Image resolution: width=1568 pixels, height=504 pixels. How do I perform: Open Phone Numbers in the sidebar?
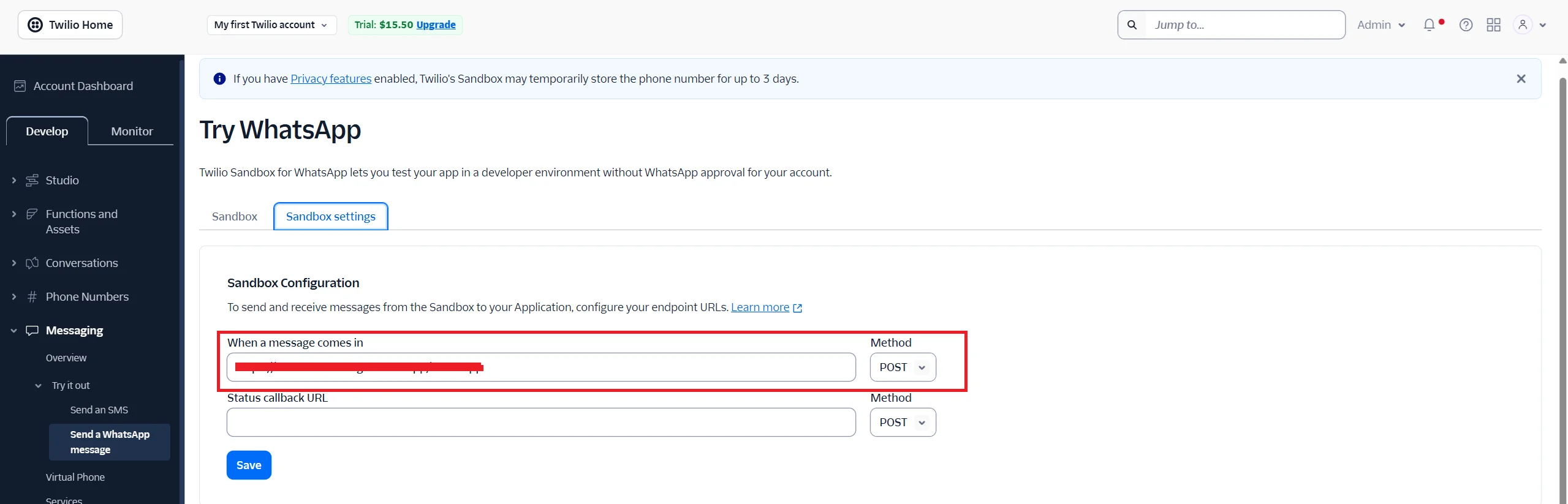[87, 297]
